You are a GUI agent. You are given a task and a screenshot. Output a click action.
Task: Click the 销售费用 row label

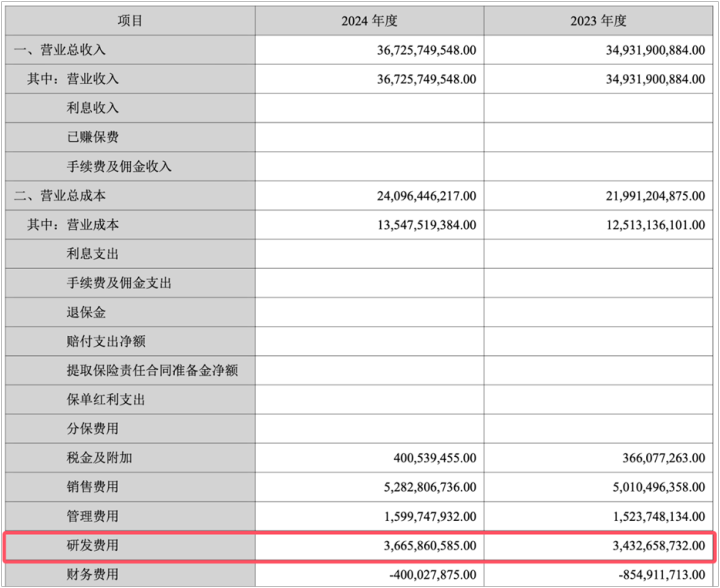93,487
